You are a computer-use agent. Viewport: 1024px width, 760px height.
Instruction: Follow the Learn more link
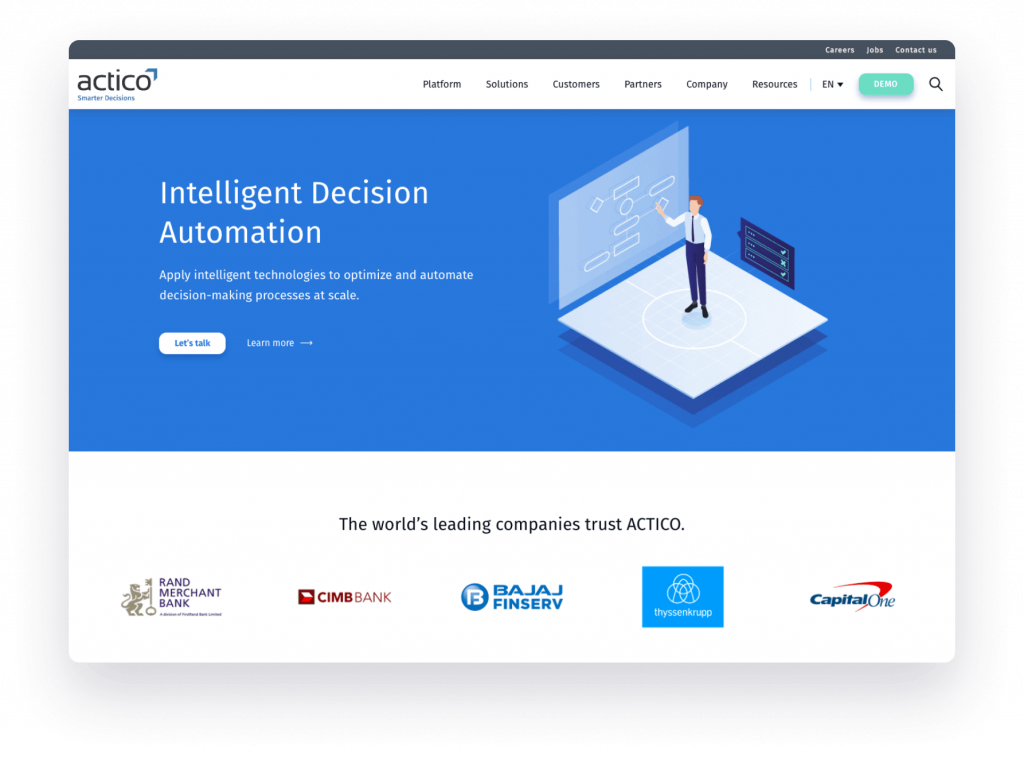pyautogui.click(x=280, y=343)
